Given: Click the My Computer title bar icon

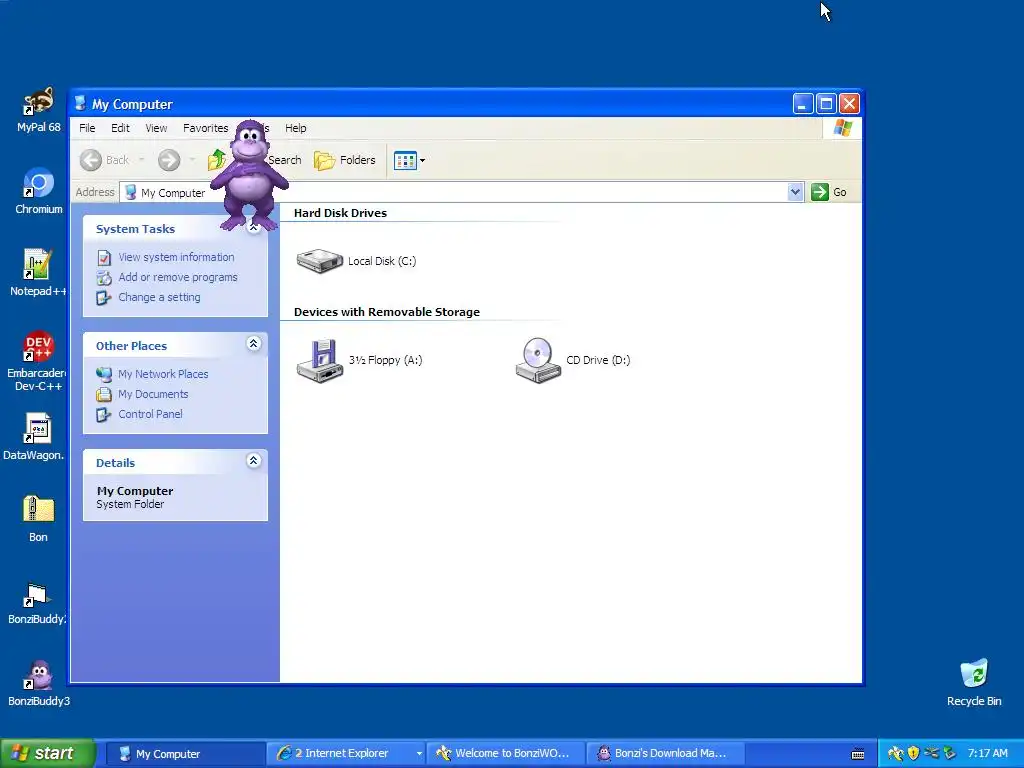Looking at the screenshot, I should 80,104.
